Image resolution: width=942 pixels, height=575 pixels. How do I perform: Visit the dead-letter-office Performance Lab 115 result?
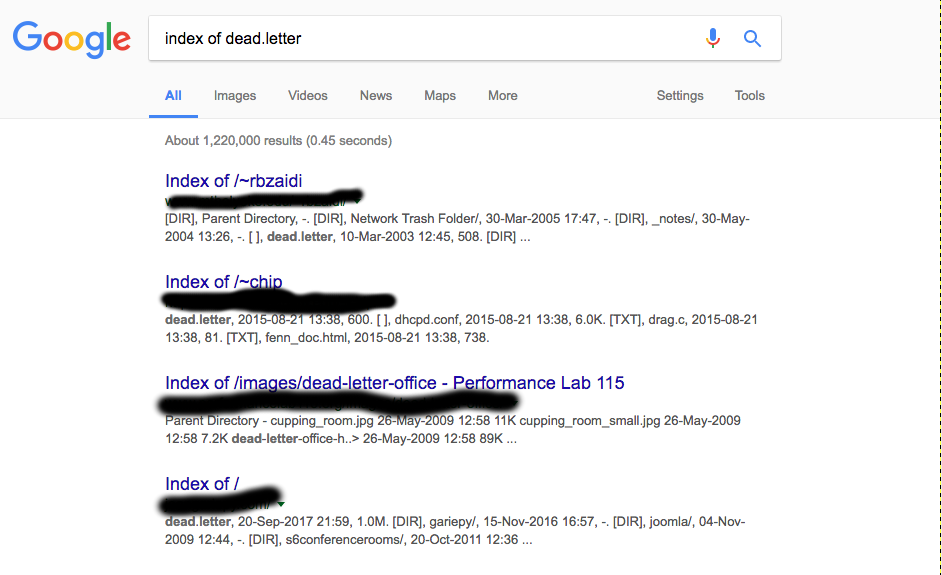pyautogui.click(x=395, y=383)
